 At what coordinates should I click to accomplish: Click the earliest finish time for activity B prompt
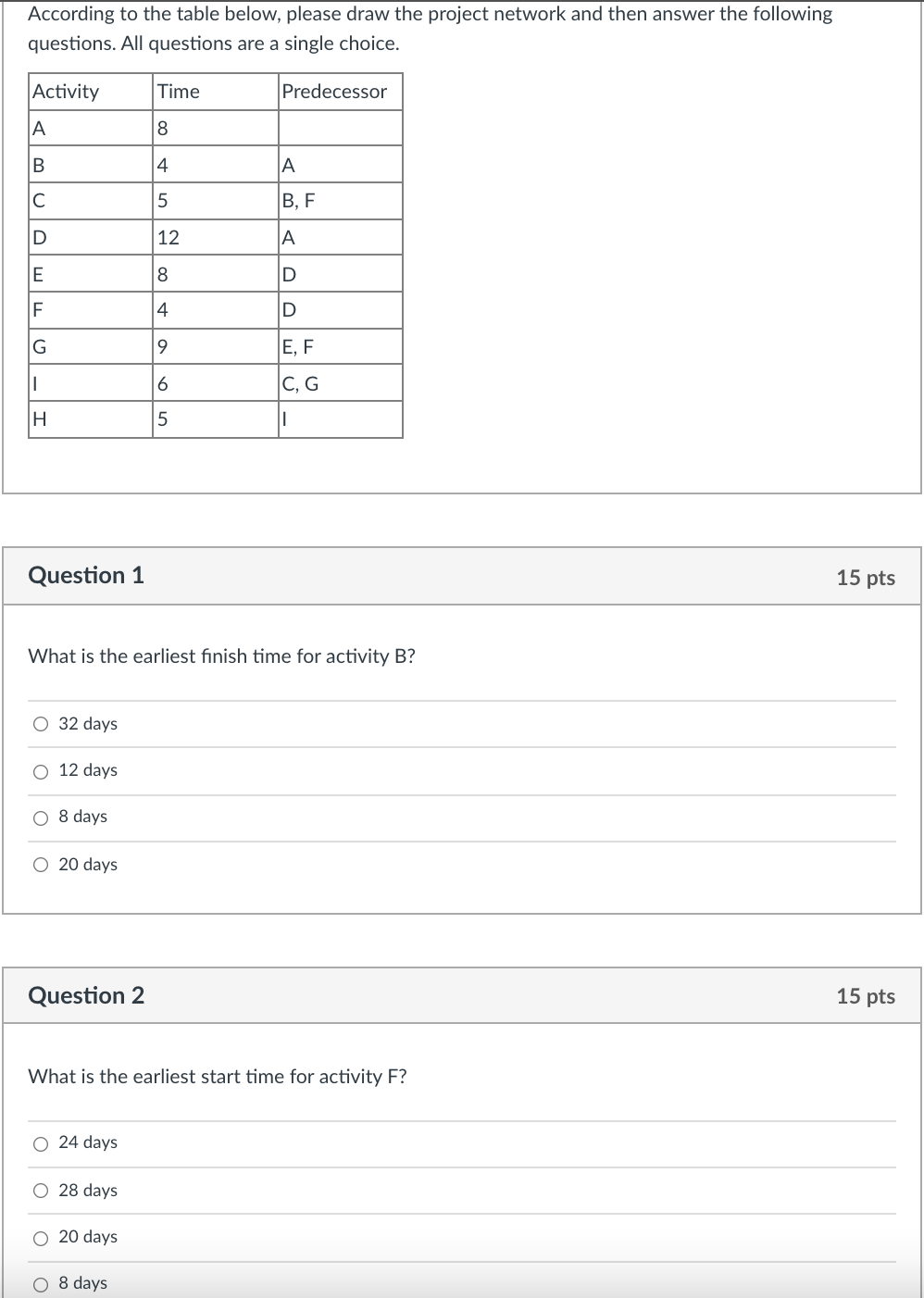tap(221, 656)
